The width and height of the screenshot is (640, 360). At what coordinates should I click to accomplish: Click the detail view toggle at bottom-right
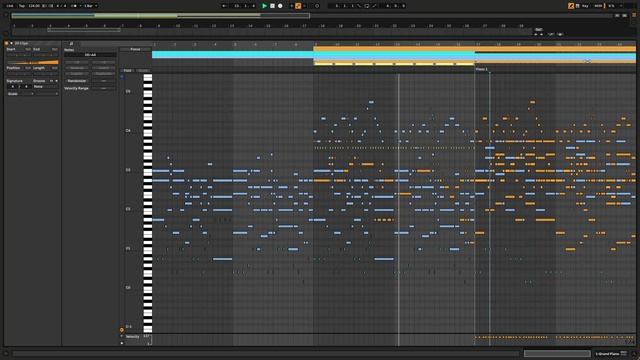634,354
